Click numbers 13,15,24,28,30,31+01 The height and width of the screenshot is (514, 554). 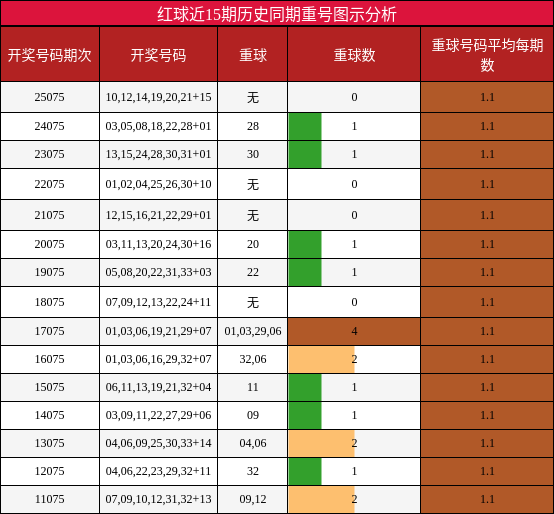(158, 154)
